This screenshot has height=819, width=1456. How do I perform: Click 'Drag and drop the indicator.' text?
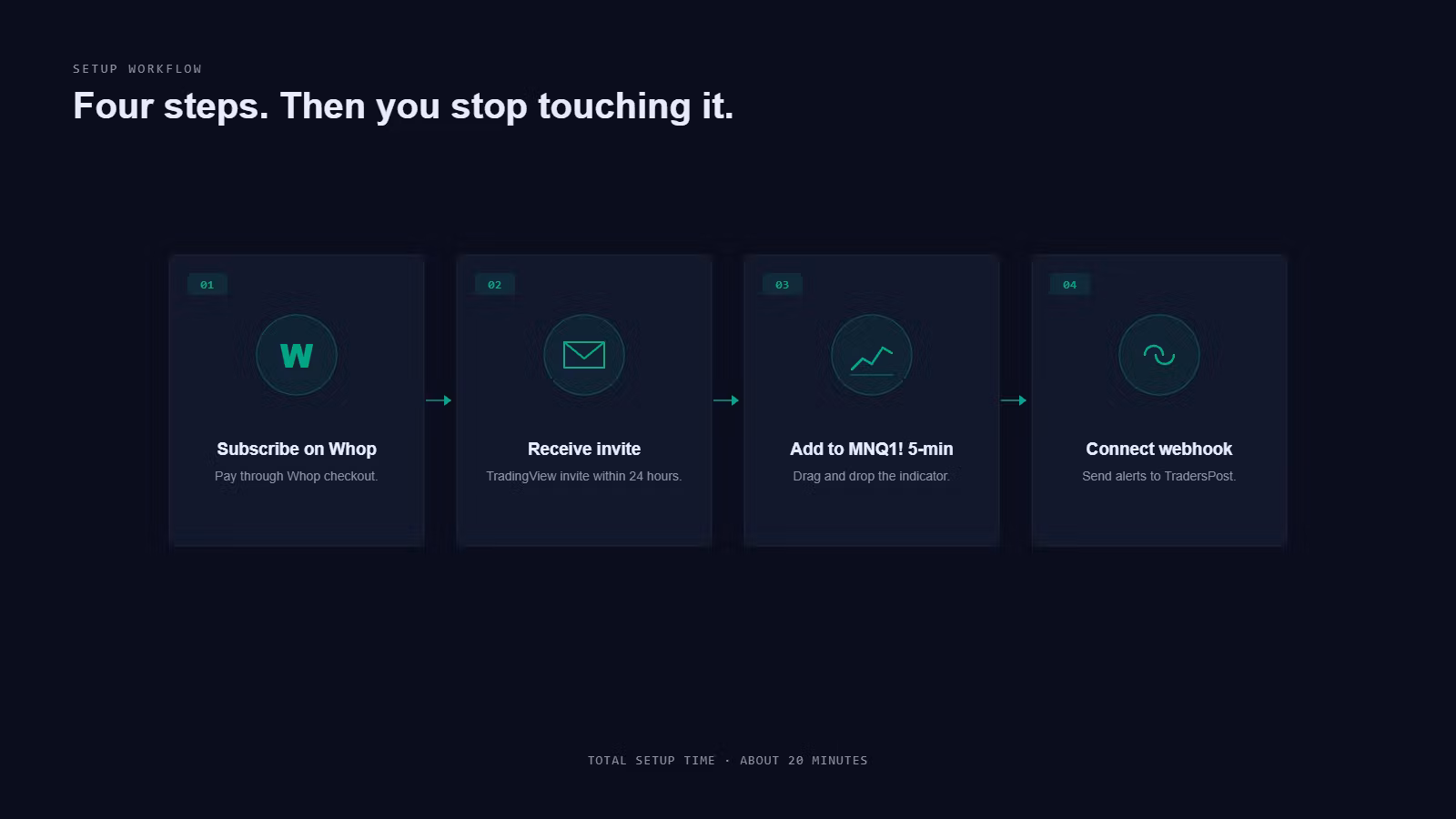pos(872,476)
